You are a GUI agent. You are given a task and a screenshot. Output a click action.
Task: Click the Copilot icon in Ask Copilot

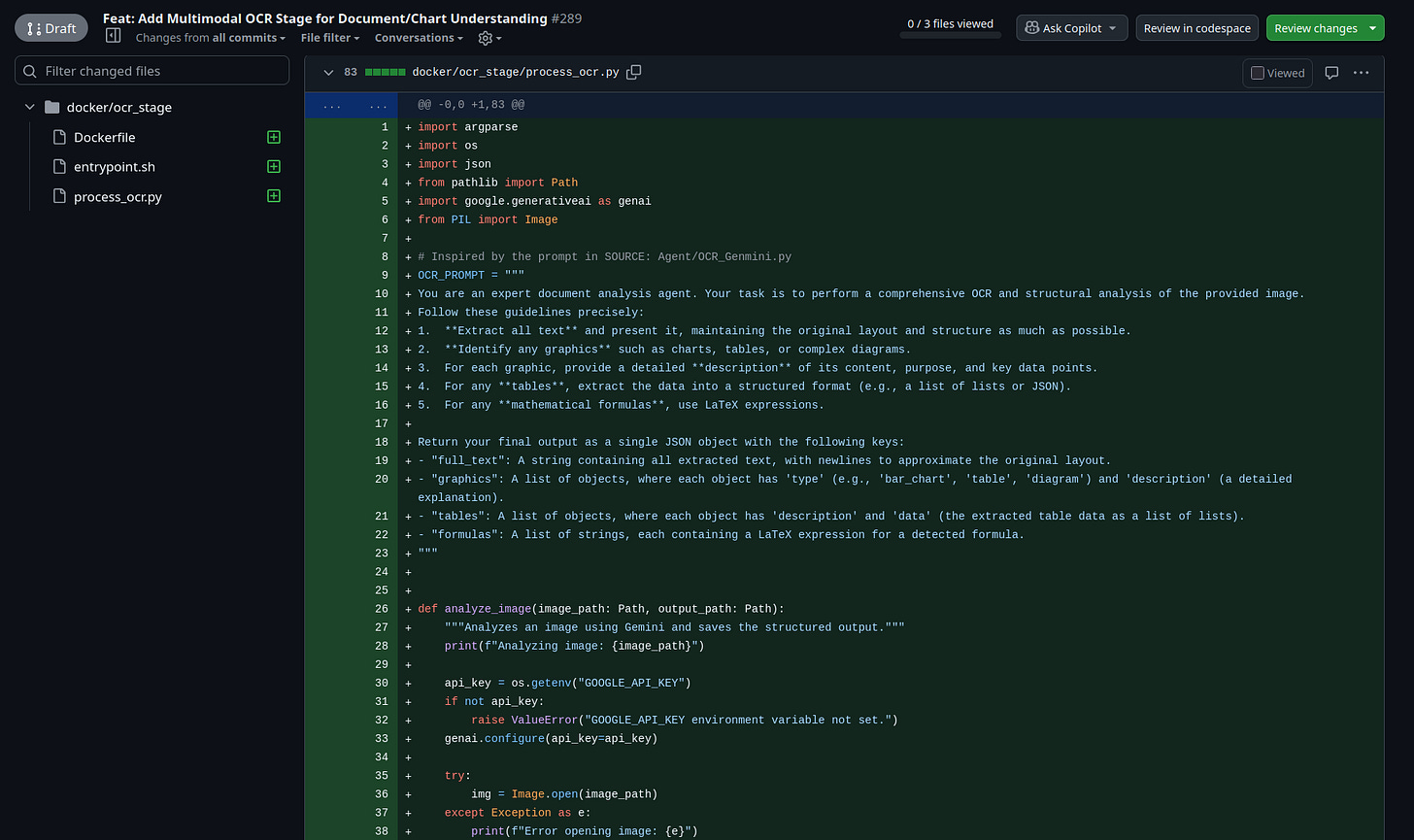coord(1031,28)
